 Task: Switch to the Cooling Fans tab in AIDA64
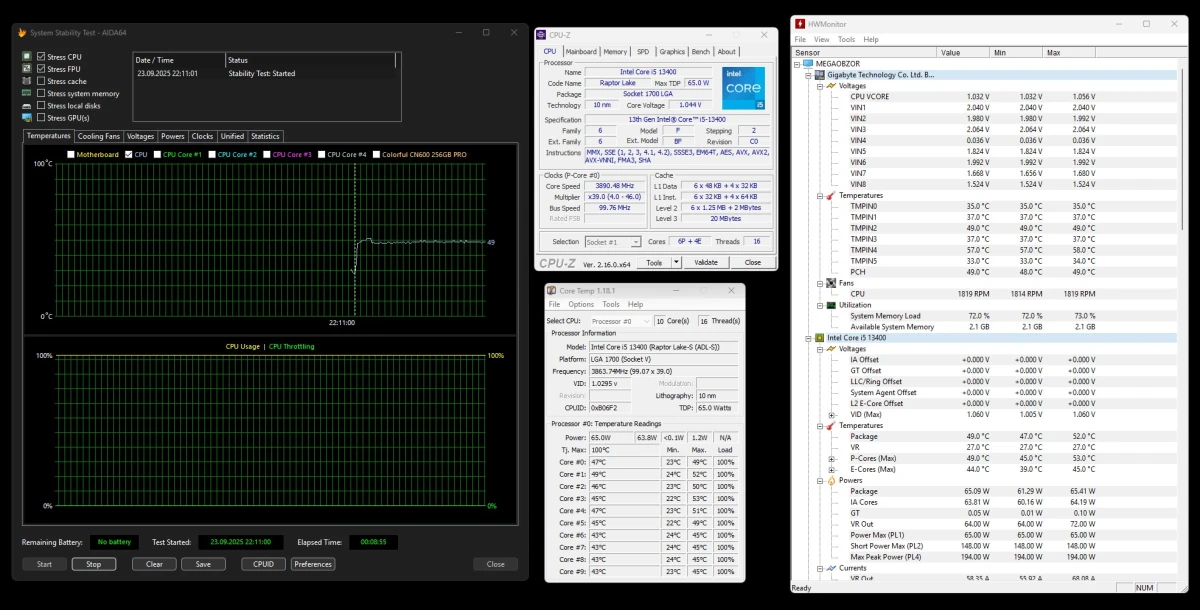[99, 136]
